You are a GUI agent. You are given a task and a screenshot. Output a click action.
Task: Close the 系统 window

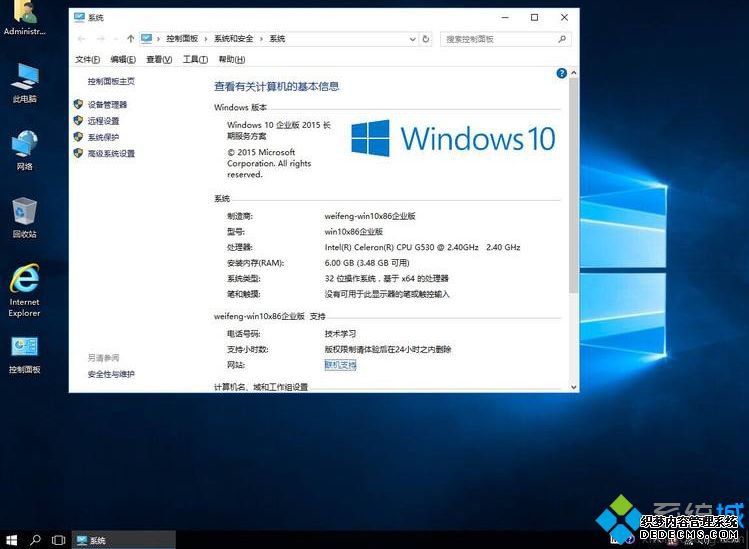(x=564, y=17)
